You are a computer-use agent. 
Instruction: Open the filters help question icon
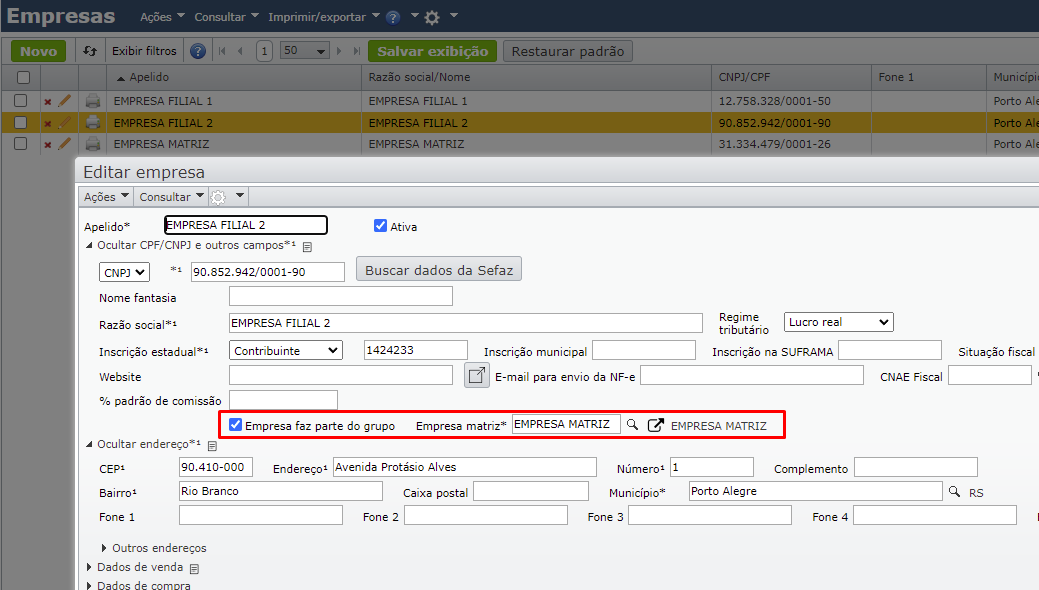coord(197,51)
